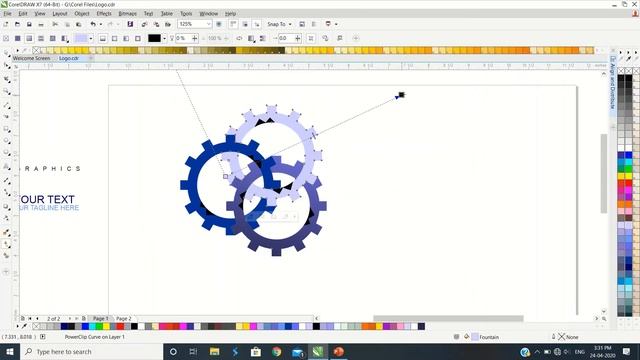This screenshot has height=360, width=640.
Task: Open the Effects menu
Action: click(104, 13)
